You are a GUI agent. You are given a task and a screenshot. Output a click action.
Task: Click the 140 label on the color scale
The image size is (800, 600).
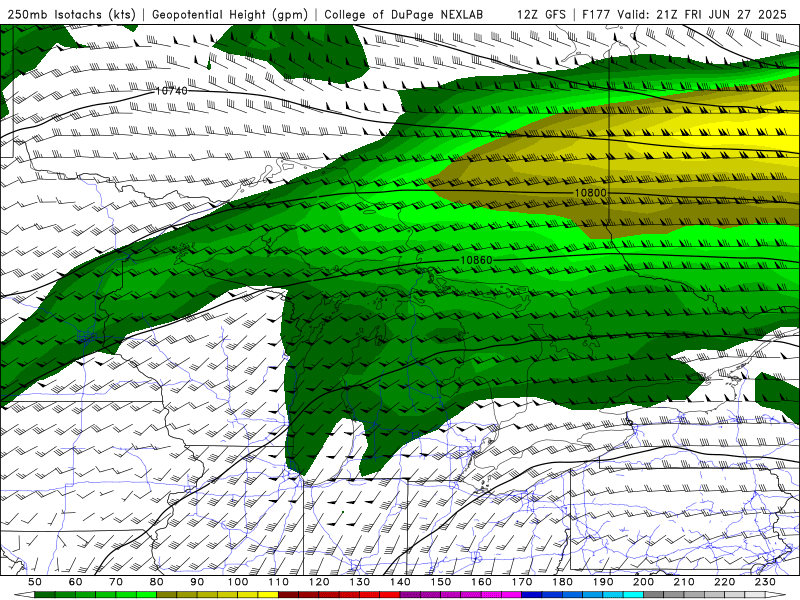tap(400, 582)
